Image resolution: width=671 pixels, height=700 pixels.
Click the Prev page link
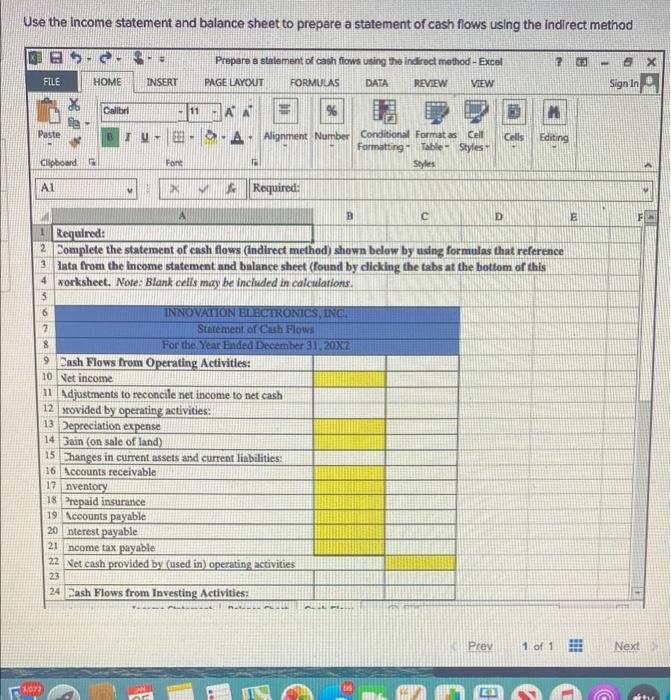[x=480, y=646]
